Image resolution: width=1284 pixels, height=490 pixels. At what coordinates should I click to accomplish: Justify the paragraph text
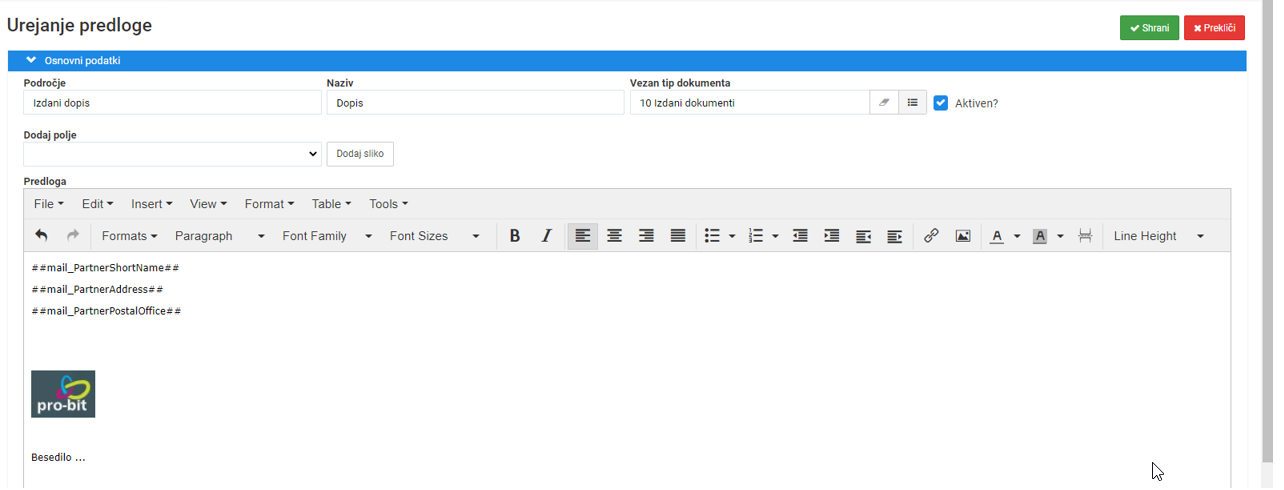[678, 236]
